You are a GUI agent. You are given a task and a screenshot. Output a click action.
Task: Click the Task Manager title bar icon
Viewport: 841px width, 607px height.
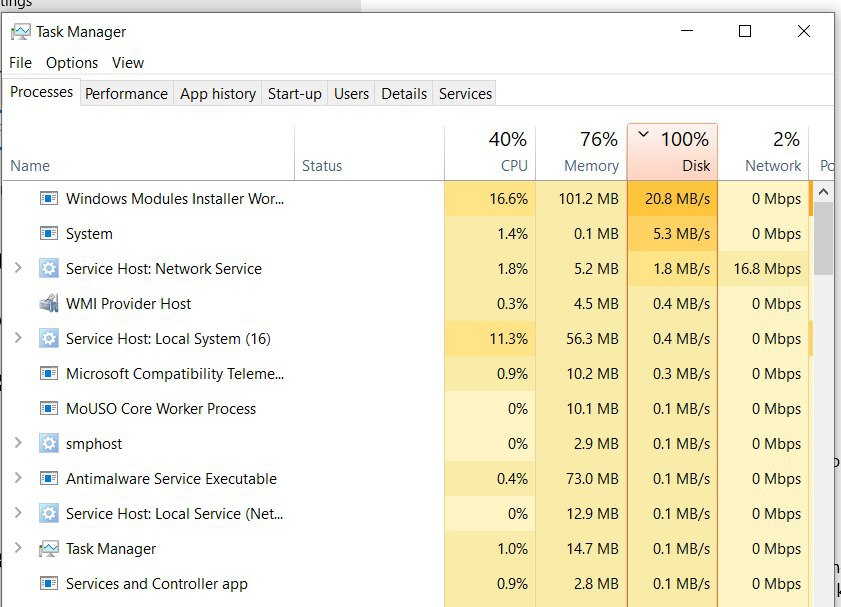20,32
